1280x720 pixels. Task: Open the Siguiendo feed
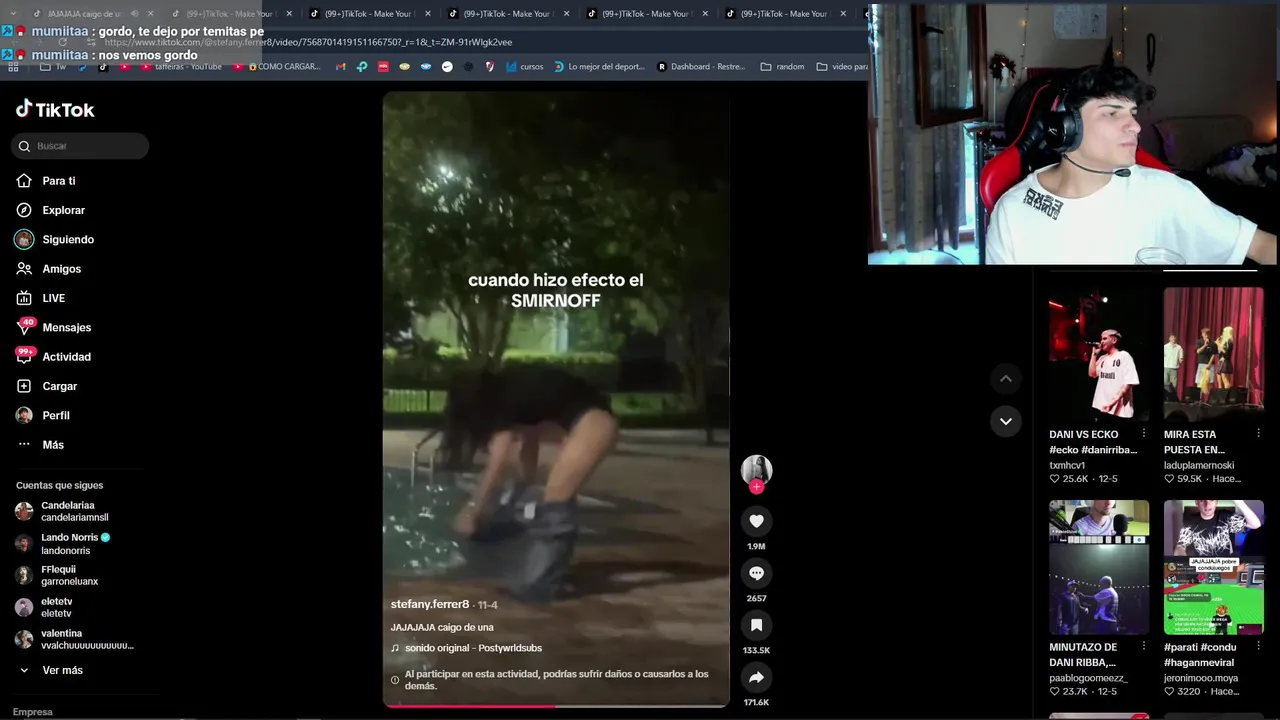coord(68,240)
